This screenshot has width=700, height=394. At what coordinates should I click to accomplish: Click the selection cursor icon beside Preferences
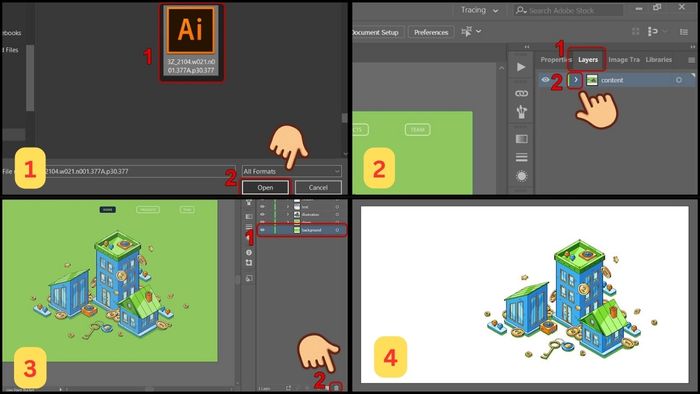click(467, 31)
